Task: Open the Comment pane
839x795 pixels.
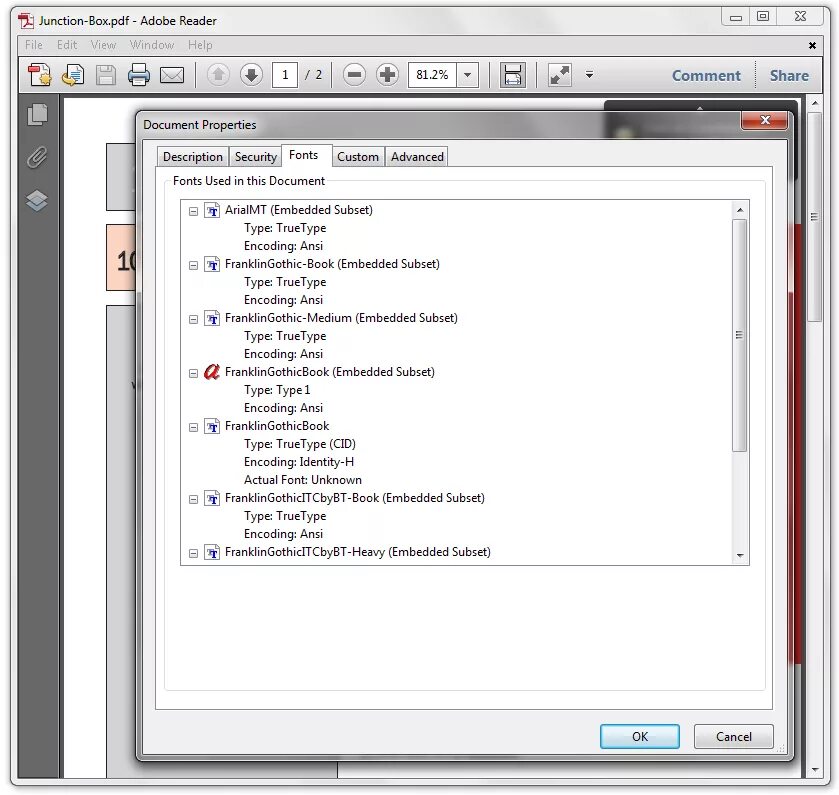Action: 706,75
